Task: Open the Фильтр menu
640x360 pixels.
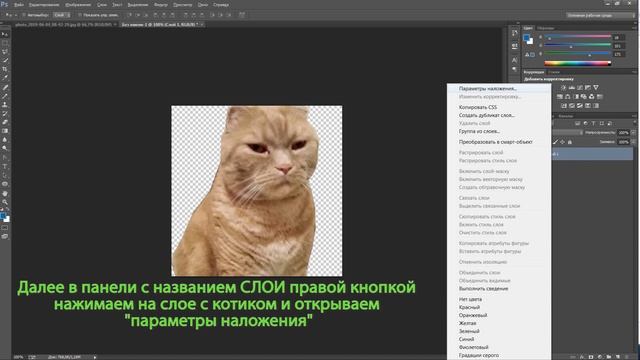Action: (x=161, y=5)
